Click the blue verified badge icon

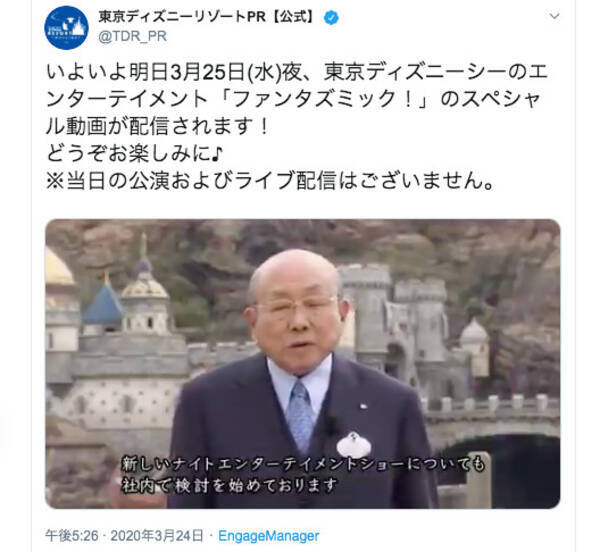coord(331,18)
